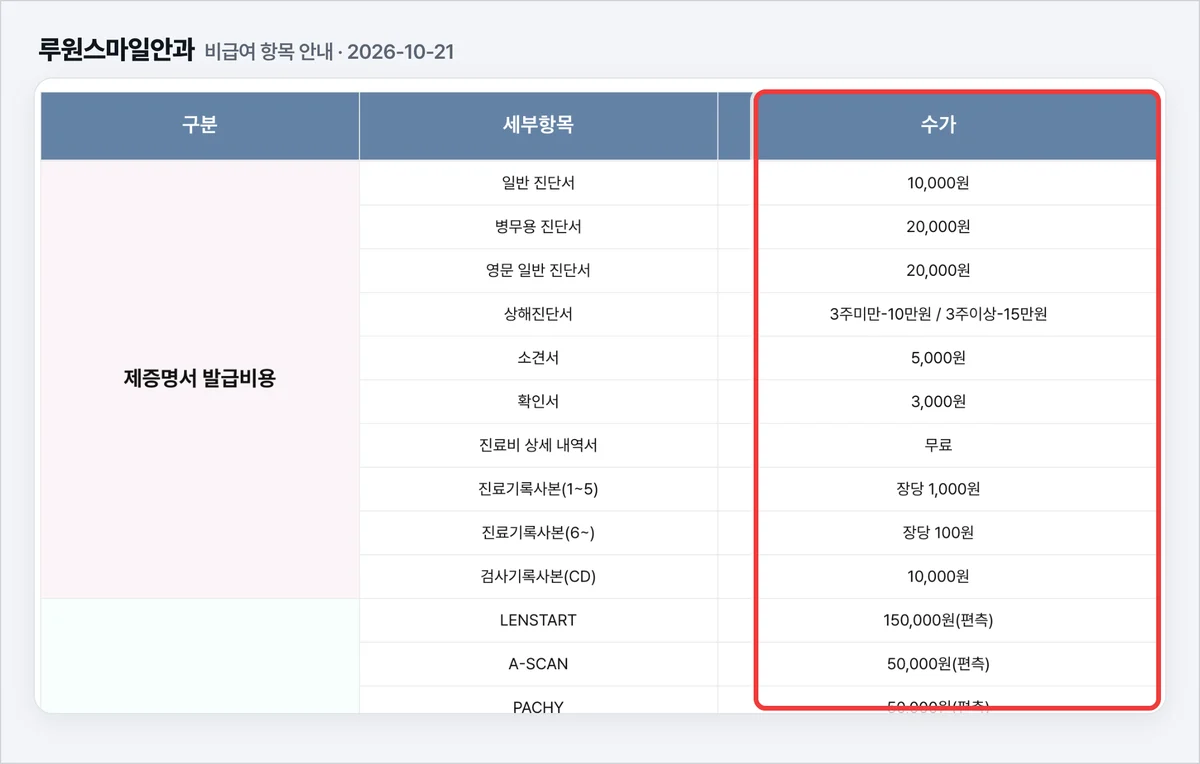Select the 진료기록사본(1~5) item cell
Image resolution: width=1200 pixels, height=764 pixels.
pos(538,489)
